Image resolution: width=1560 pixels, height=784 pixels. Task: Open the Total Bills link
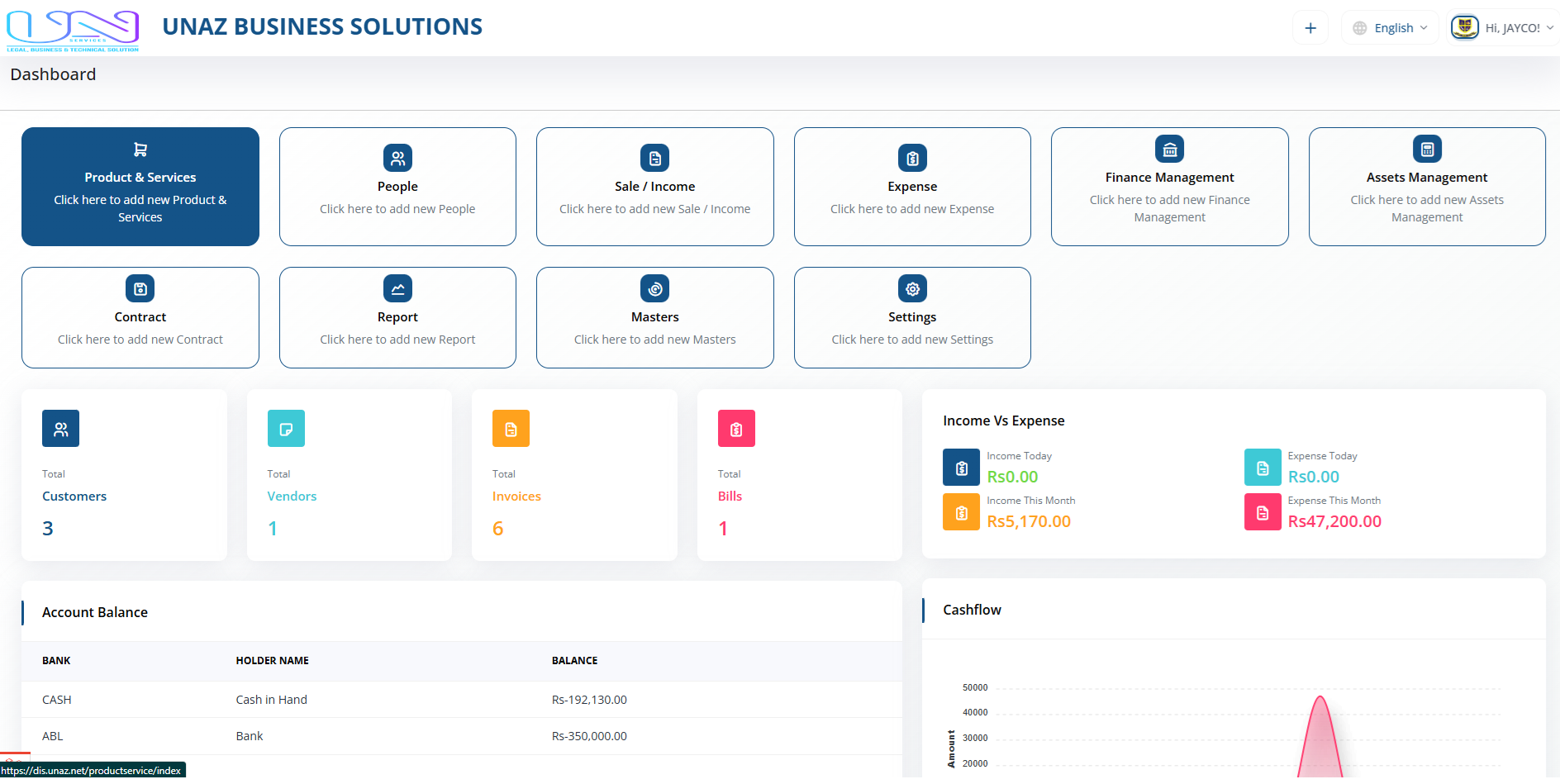pyautogui.click(x=730, y=497)
